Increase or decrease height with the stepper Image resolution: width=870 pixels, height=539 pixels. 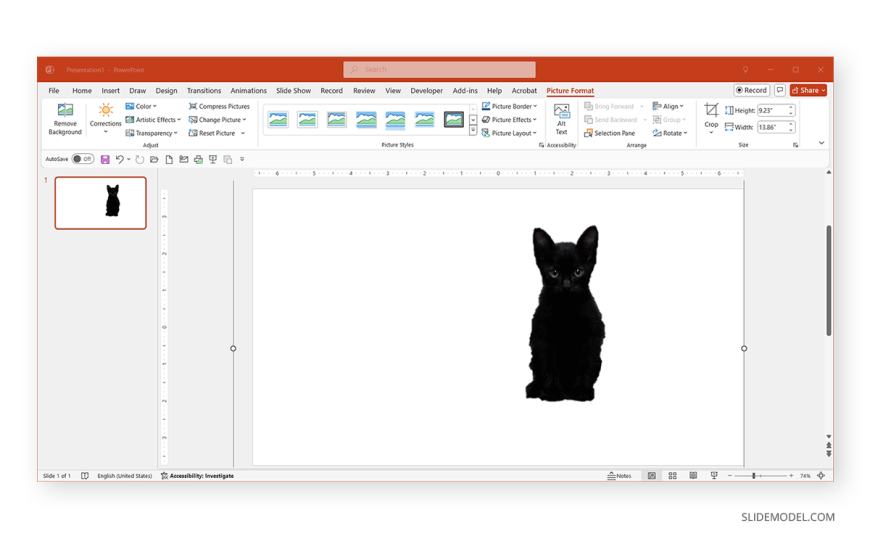[791, 110]
